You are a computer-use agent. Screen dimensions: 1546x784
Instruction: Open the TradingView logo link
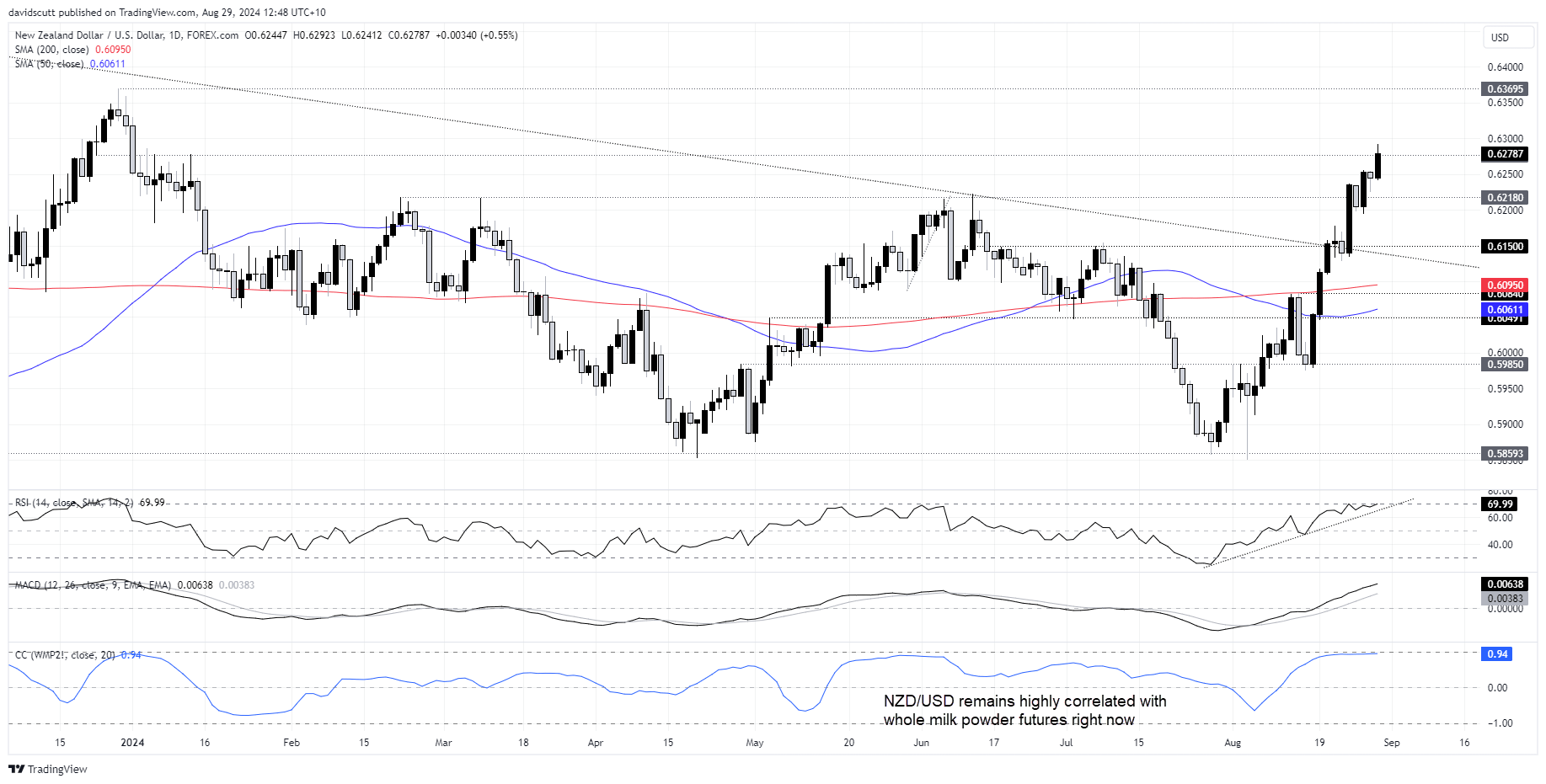48,769
